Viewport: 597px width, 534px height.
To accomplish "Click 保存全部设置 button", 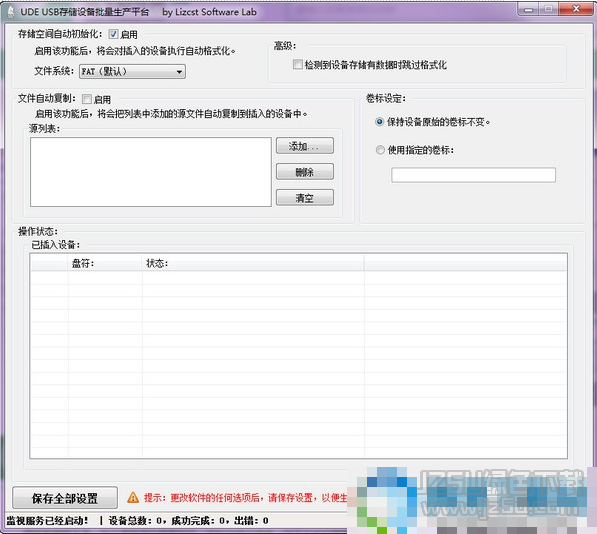I will pos(65,498).
